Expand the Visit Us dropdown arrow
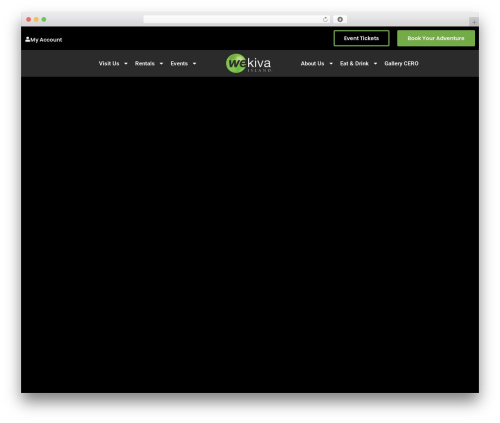This screenshot has width=500, height=423. [x=126, y=64]
